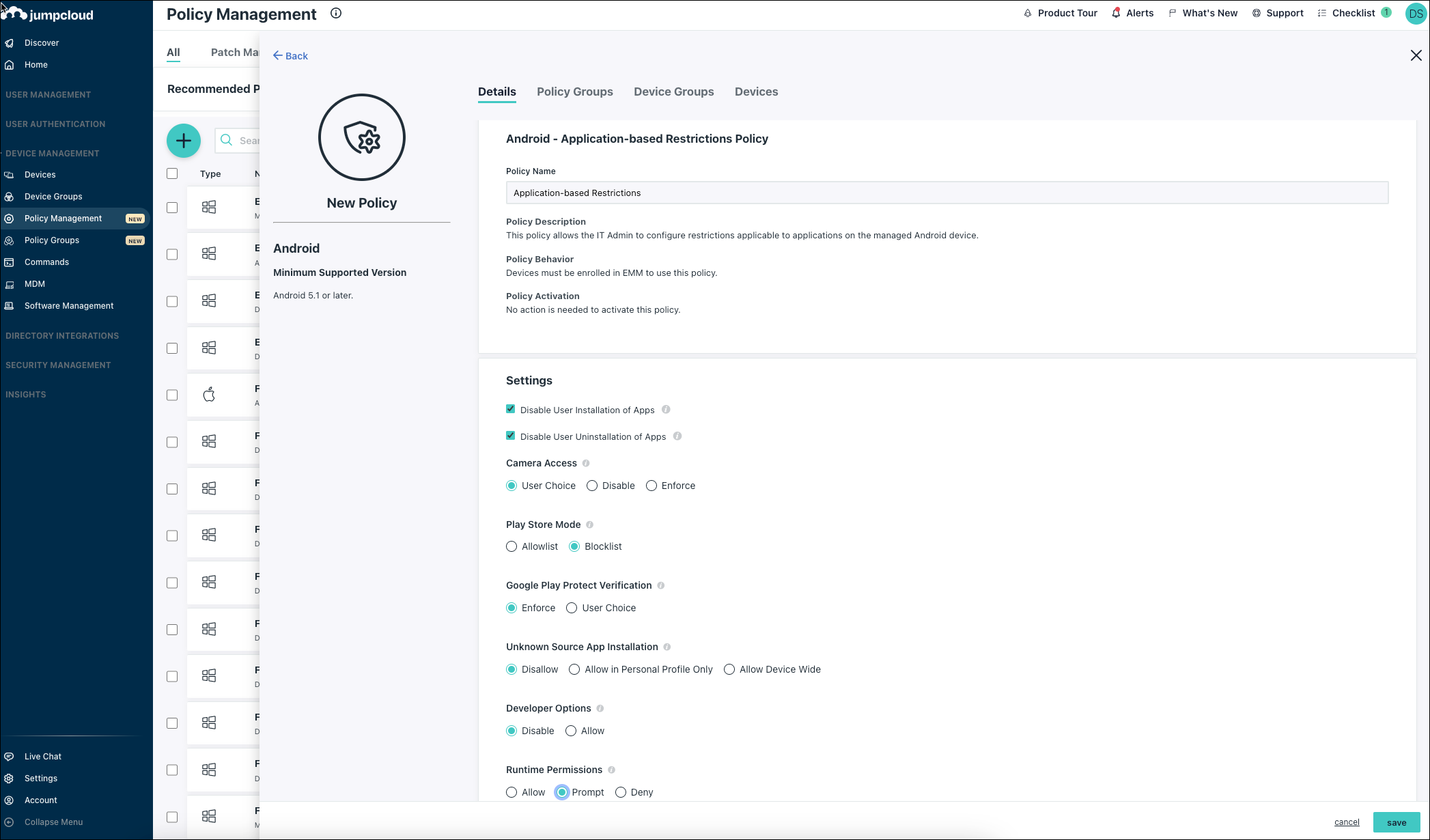Viewport: 1430px width, 840px height.
Task: Select Deny for Runtime Permissions
Action: coord(621,792)
